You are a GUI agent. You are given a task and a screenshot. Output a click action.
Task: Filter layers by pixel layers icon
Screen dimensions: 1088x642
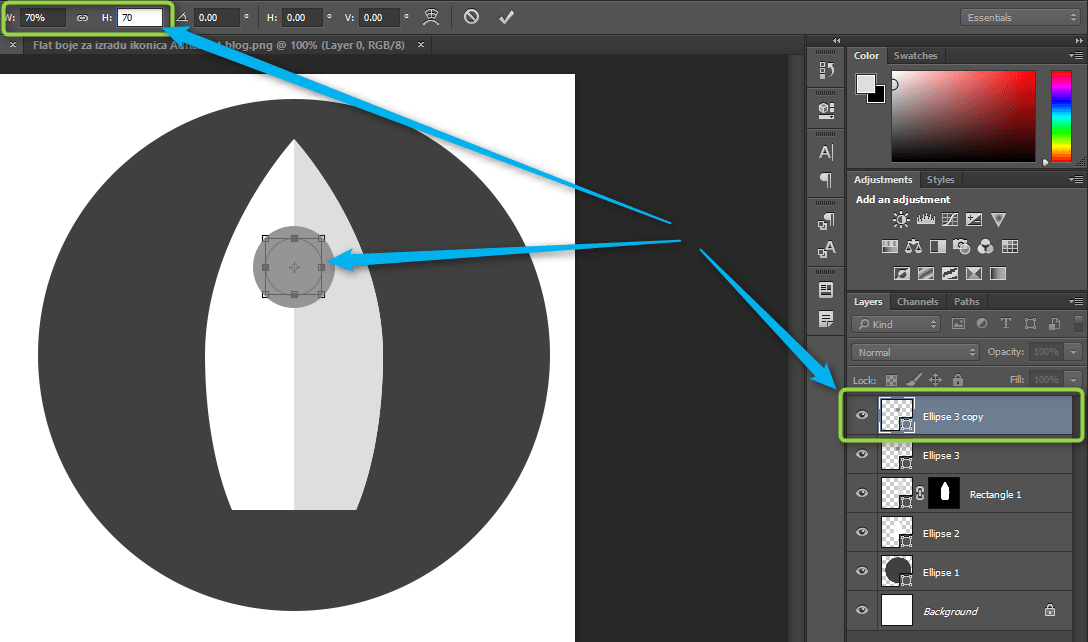(958, 323)
